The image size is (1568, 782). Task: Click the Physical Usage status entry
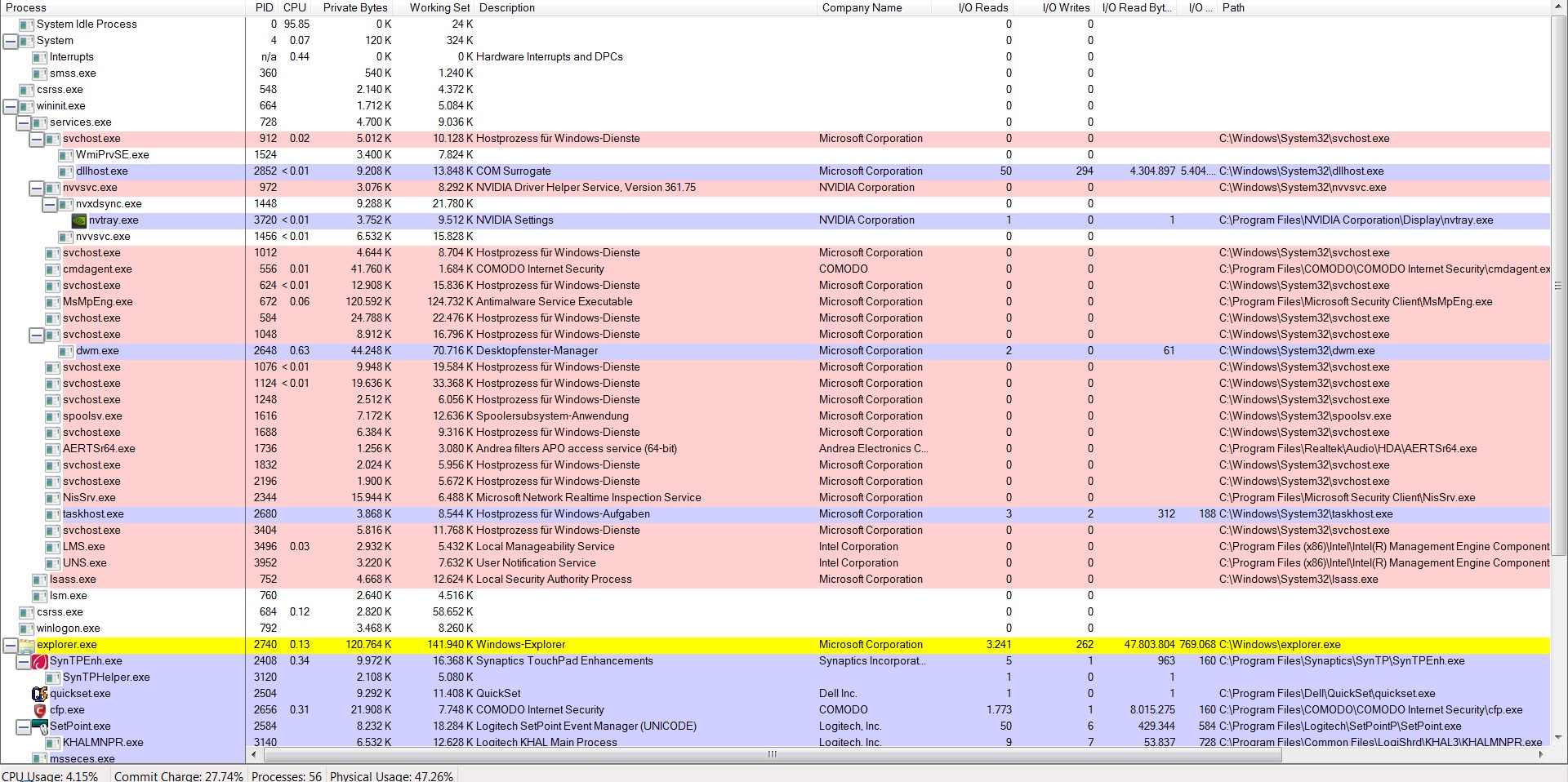[391, 775]
